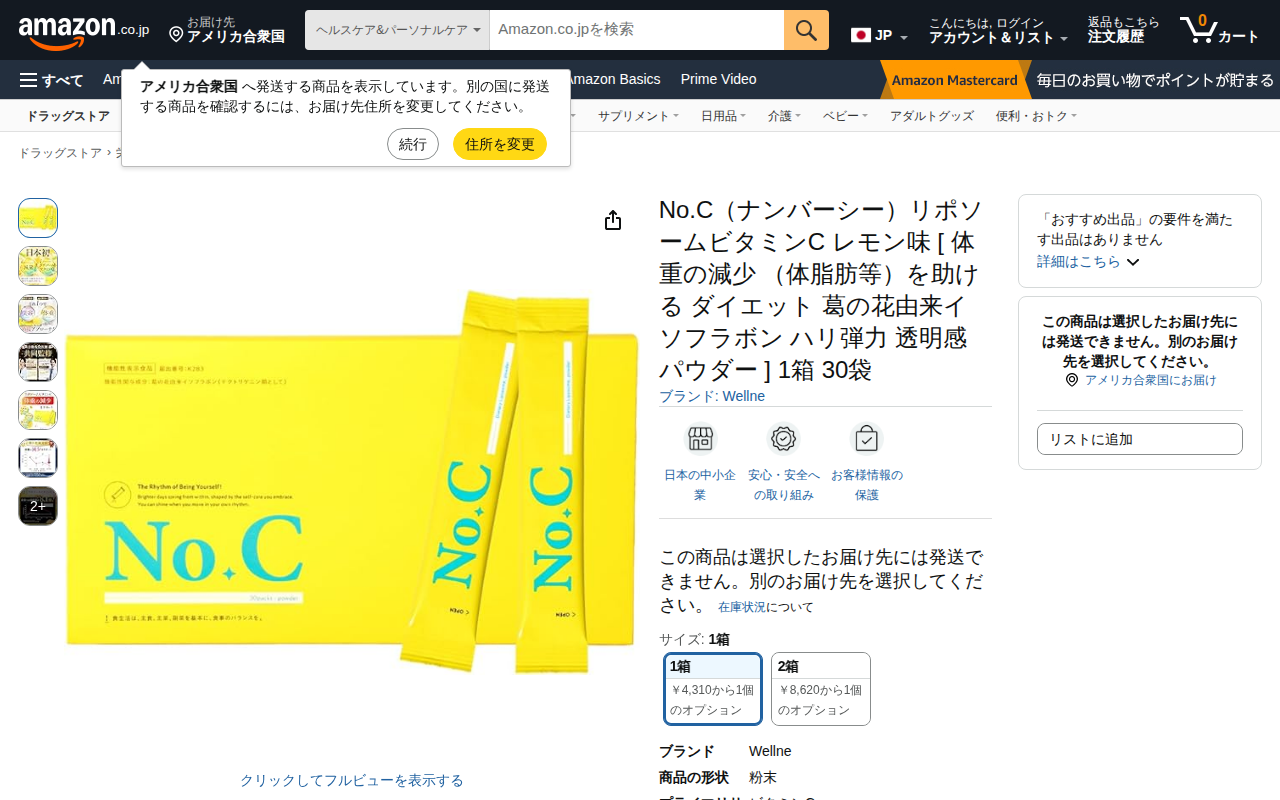Screen dimensions: 1280x800
Task: Click the 日本の中小企業 store icon
Action: tap(700, 439)
